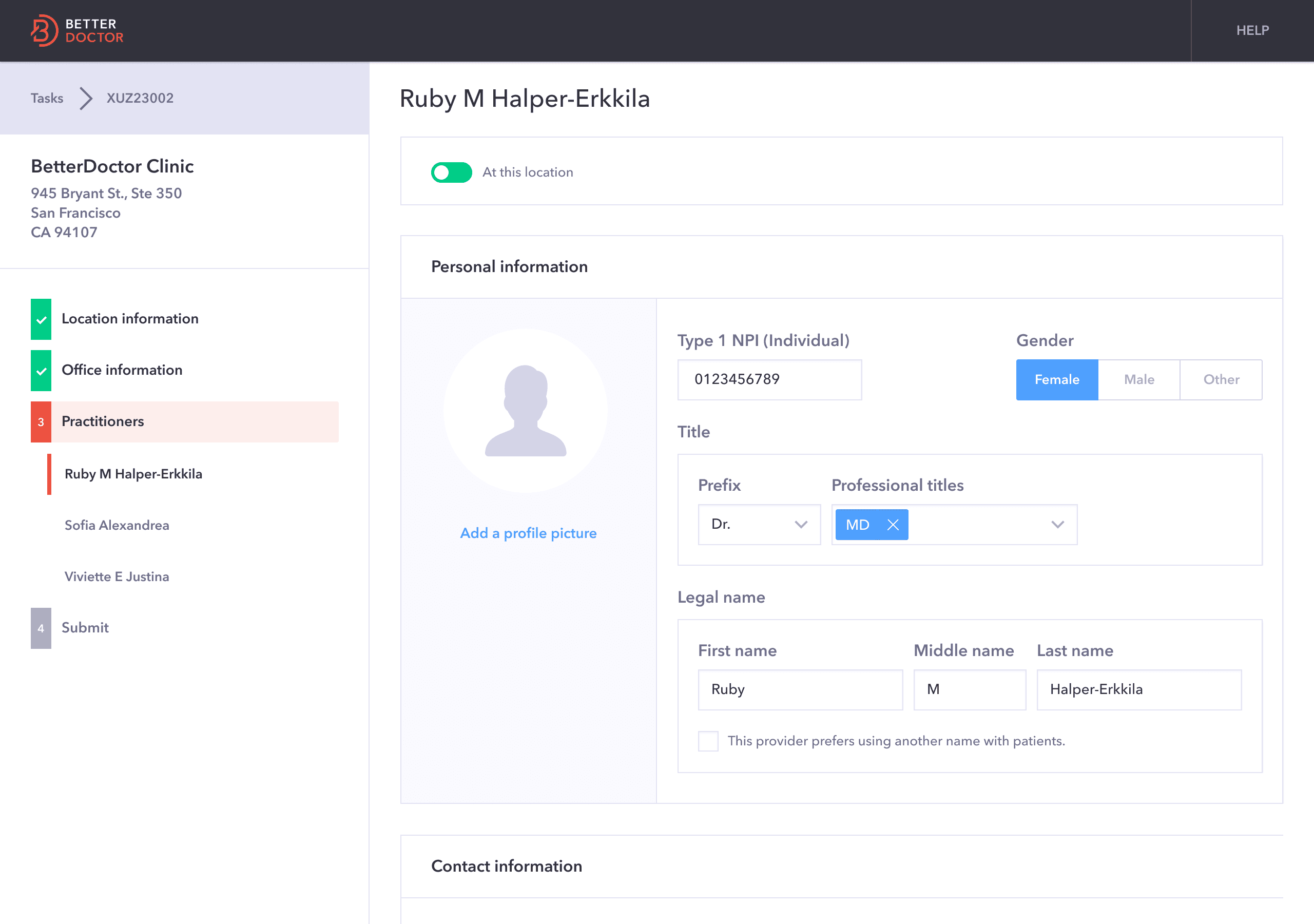
Task: Select Other gender option
Action: point(1221,379)
